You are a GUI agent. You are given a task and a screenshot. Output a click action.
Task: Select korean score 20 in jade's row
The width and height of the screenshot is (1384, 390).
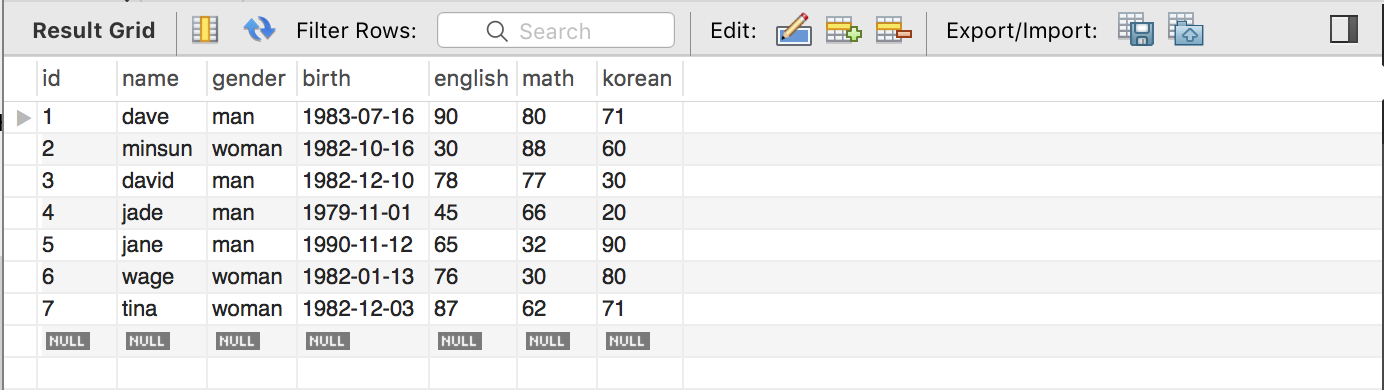pos(640,213)
